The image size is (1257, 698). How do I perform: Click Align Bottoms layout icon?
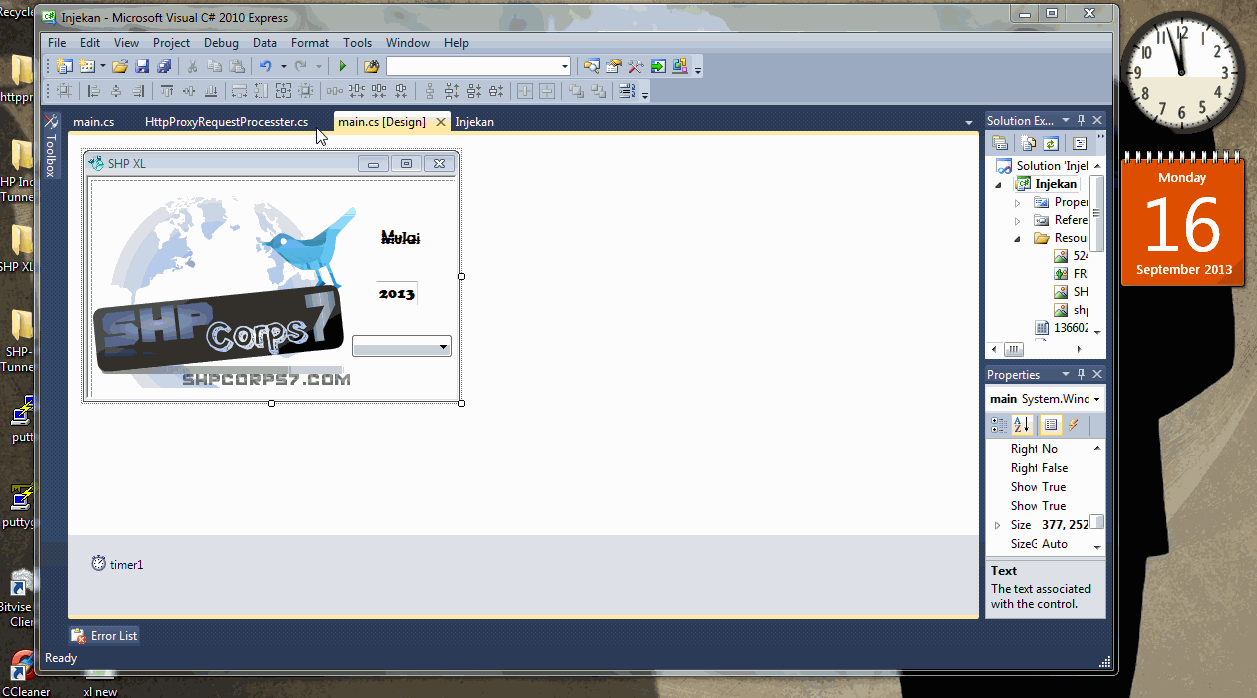(211, 91)
